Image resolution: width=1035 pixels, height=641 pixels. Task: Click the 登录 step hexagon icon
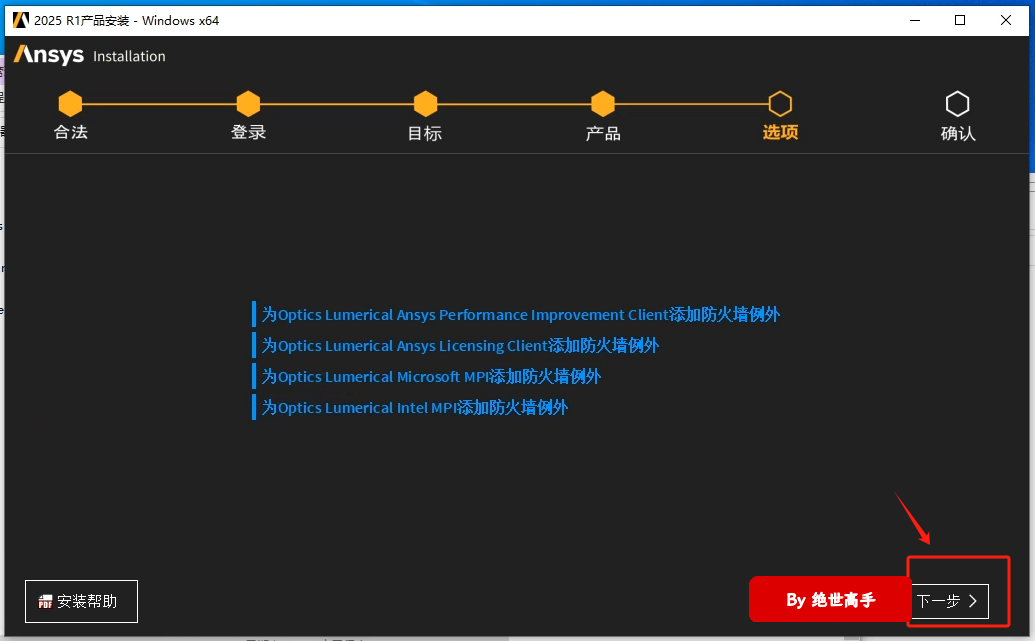(x=248, y=104)
